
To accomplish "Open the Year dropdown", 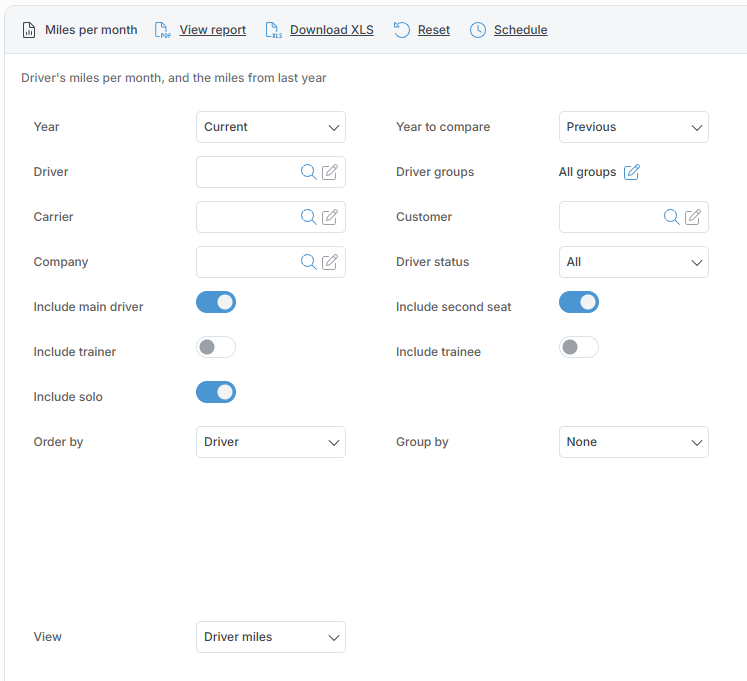I will (x=271, y=127).
